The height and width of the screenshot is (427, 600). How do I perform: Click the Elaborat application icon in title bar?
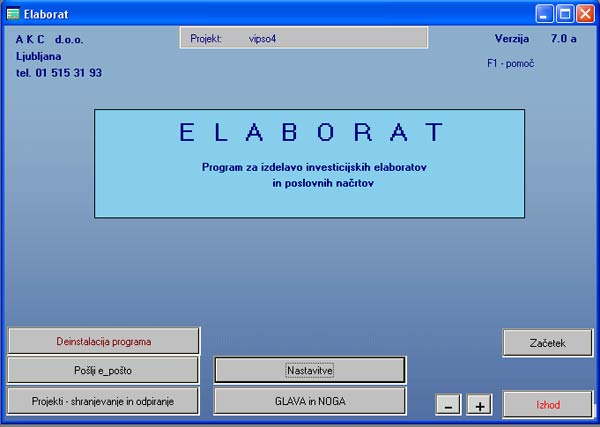[13, 13]
